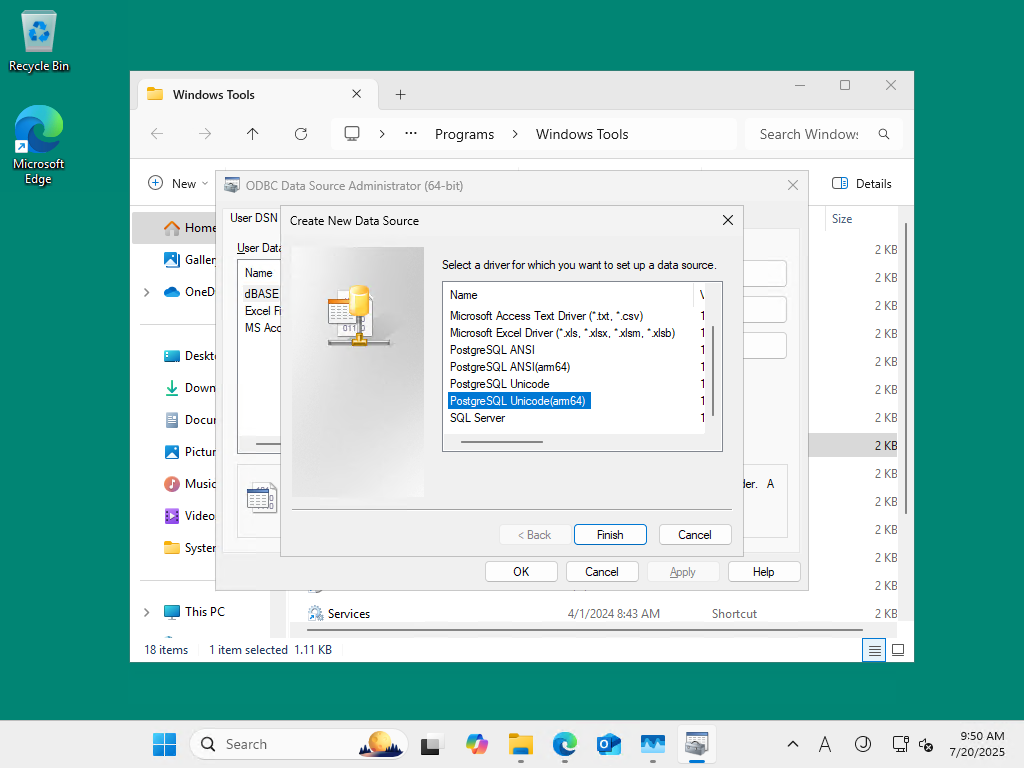Open Documents in the navigation pane
The height and width of the screenshot is (768, 1024).
[x=189, y=420]
